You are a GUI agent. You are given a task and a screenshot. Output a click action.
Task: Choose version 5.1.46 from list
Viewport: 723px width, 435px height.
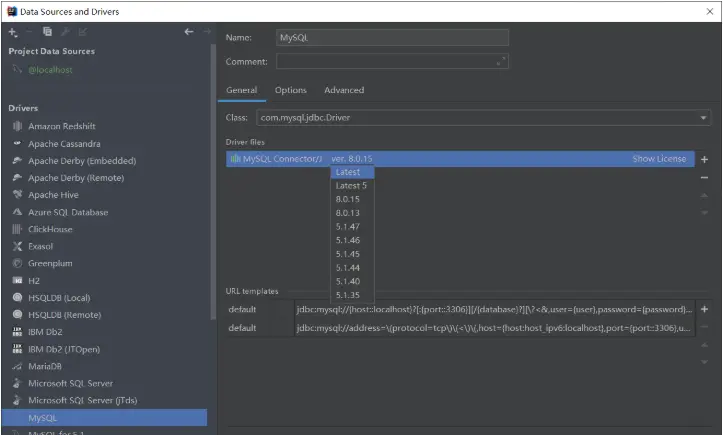(x=352, y=240)
